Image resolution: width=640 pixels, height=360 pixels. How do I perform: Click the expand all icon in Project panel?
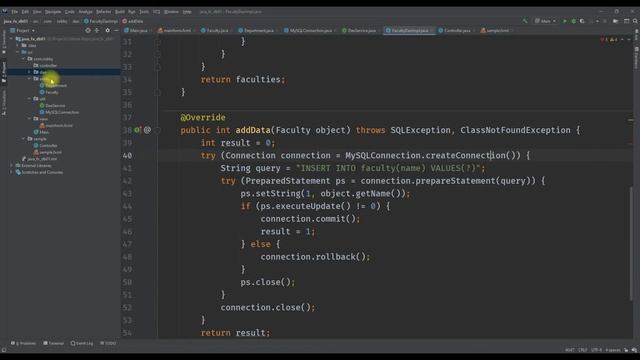pyautogui.click(x=97, y=31)
